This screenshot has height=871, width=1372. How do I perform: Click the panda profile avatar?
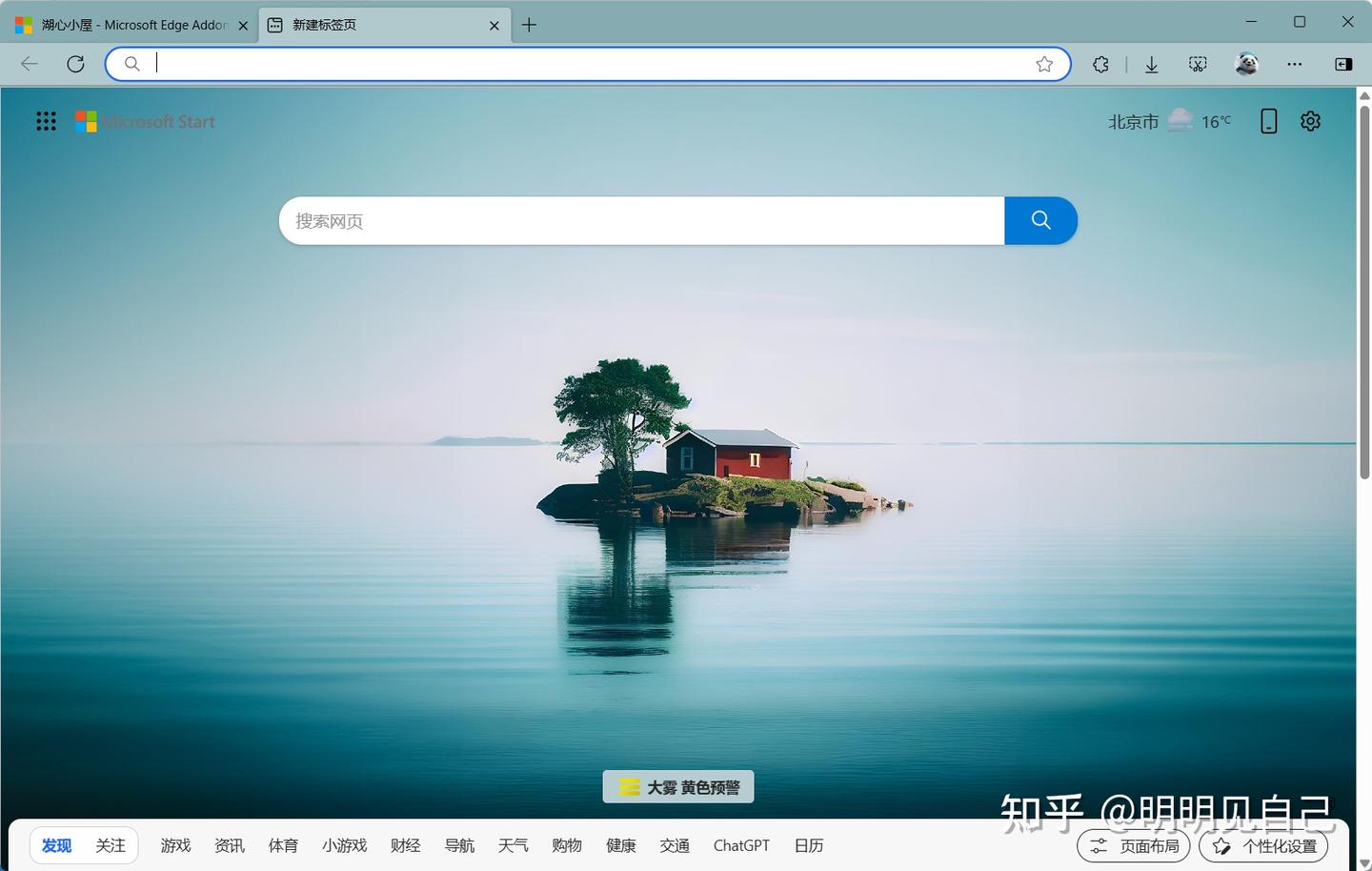(x=1246, y=64)
